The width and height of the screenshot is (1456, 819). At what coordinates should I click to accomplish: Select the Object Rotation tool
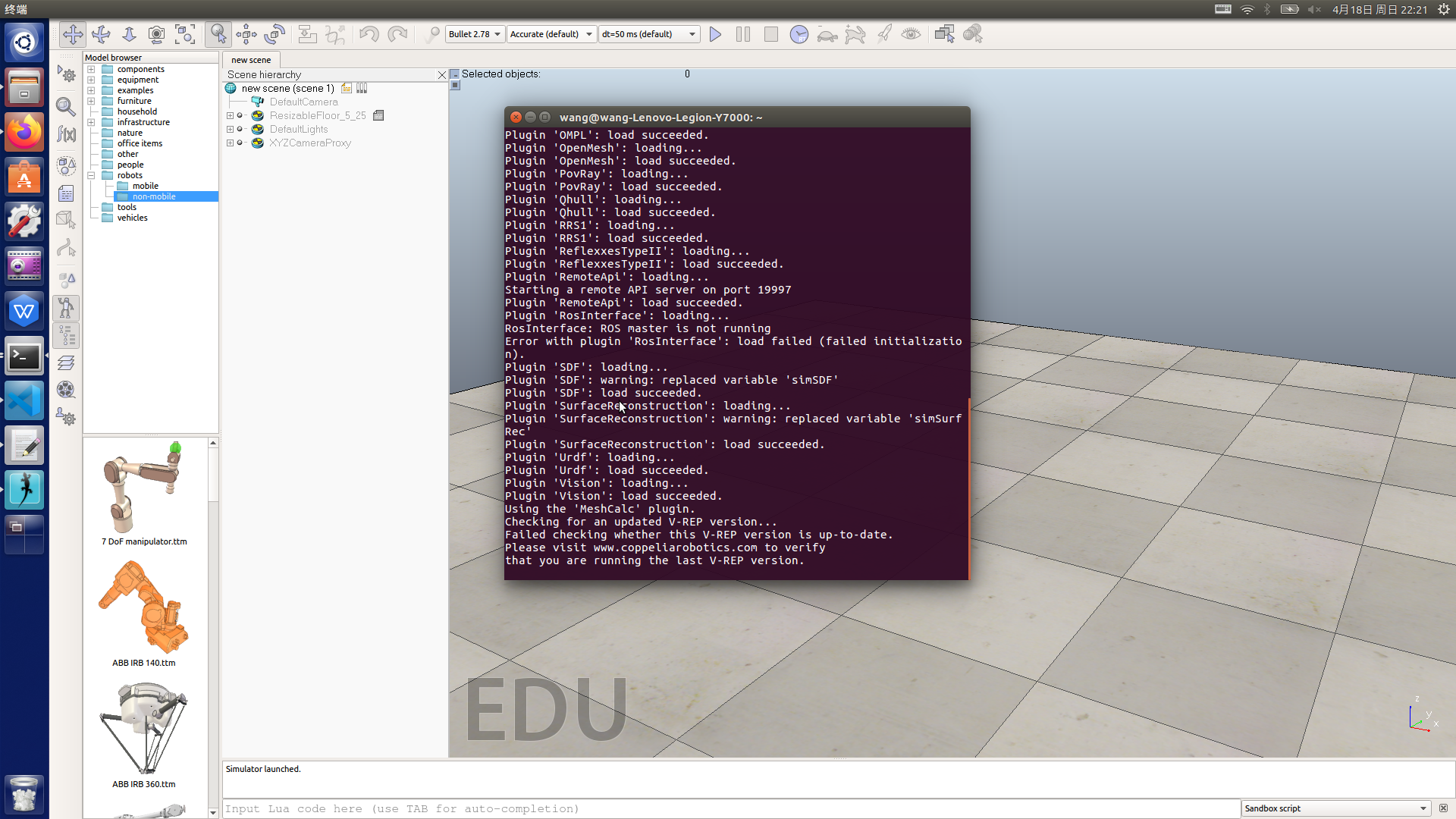click(x=275, y=34)
